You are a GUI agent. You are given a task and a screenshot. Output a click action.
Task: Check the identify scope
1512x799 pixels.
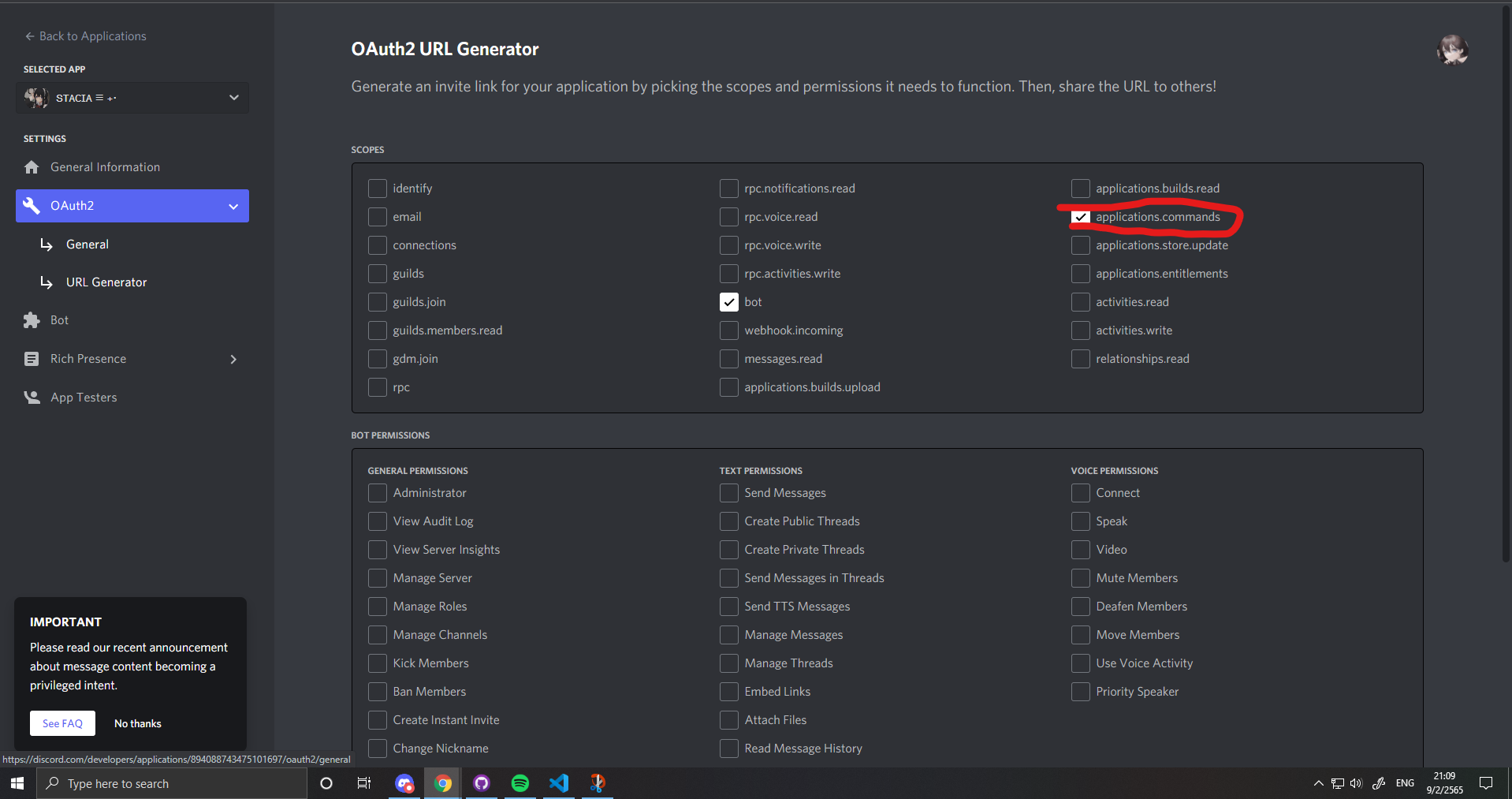coord(378,189)
